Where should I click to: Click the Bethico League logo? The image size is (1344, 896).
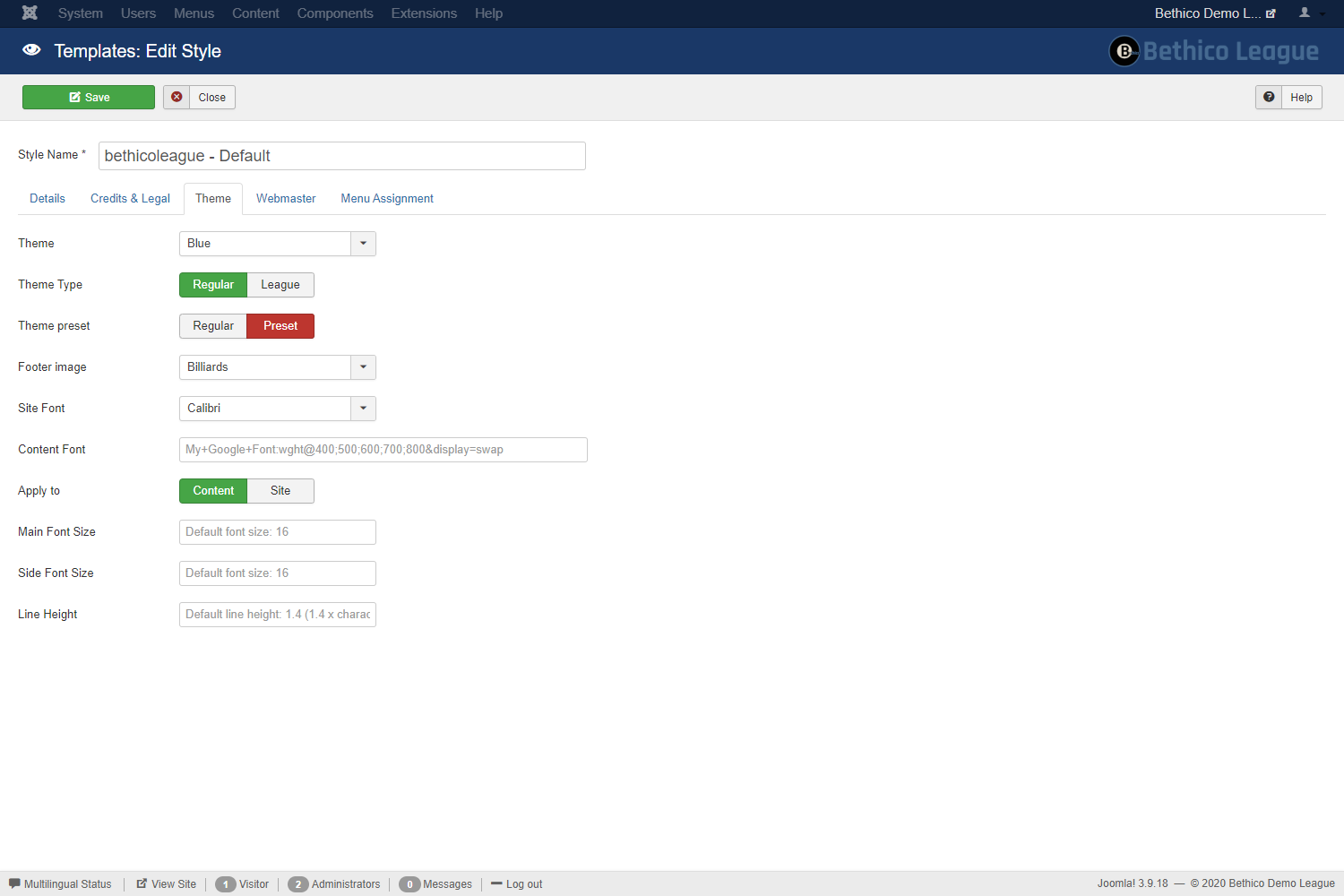1213,51
